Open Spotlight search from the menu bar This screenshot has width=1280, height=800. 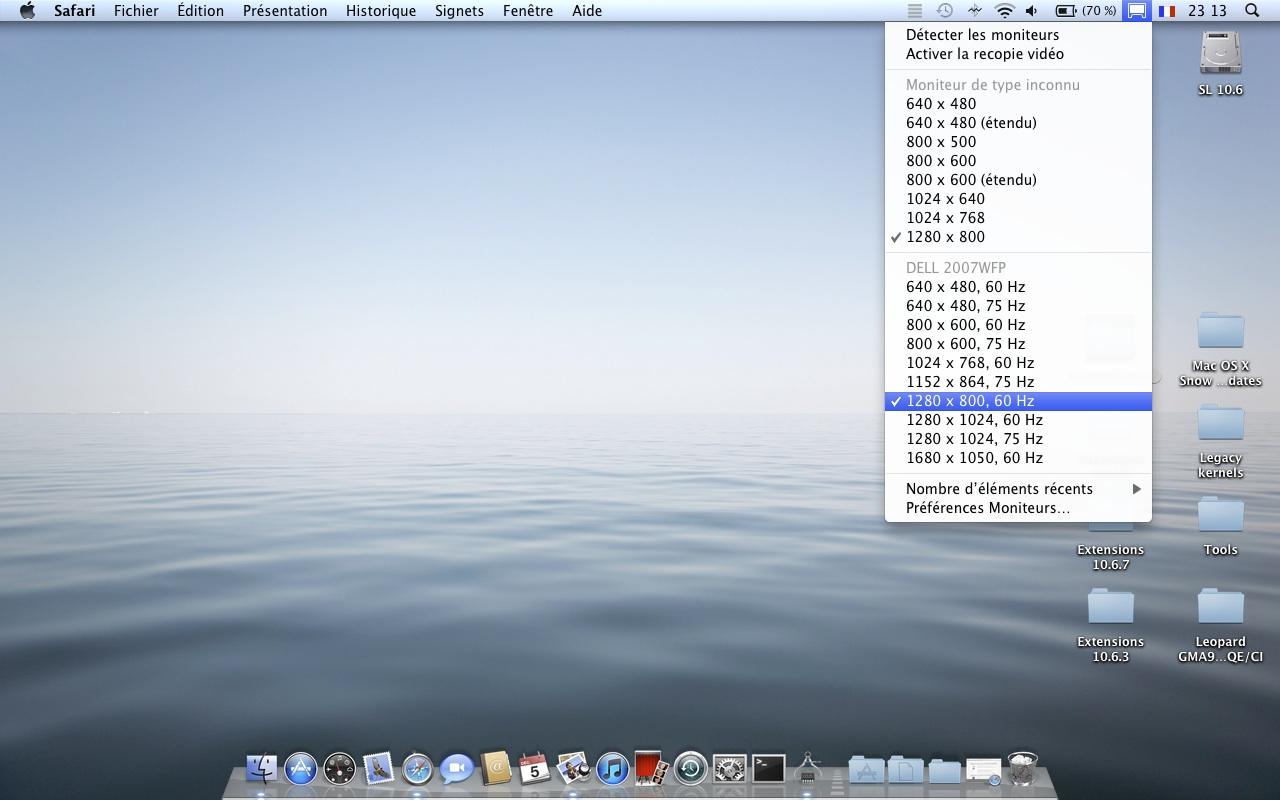click(x=1251, y=11)
